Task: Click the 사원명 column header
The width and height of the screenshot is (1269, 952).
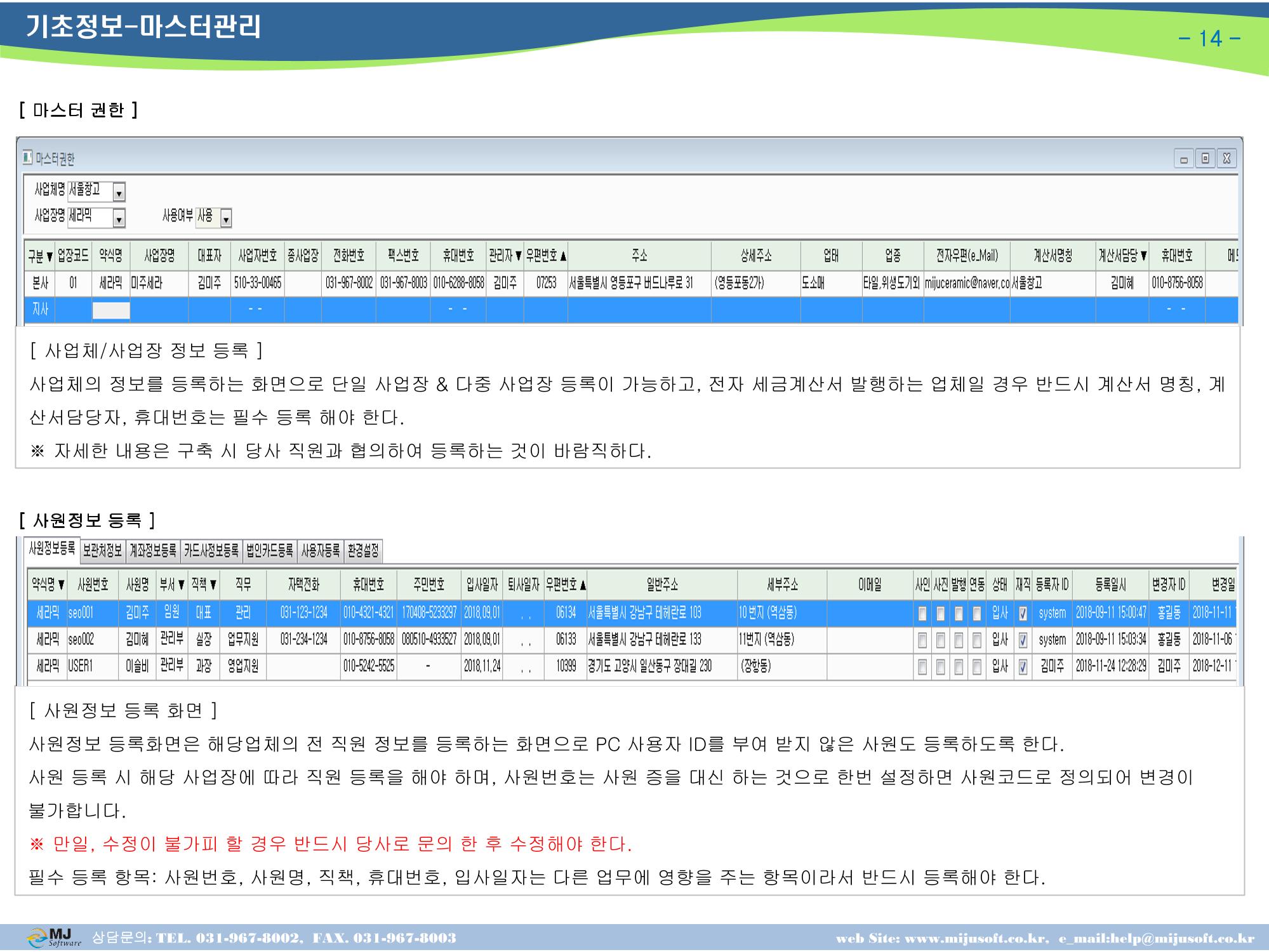Action: pyautogui.click(x=137, y=584)
